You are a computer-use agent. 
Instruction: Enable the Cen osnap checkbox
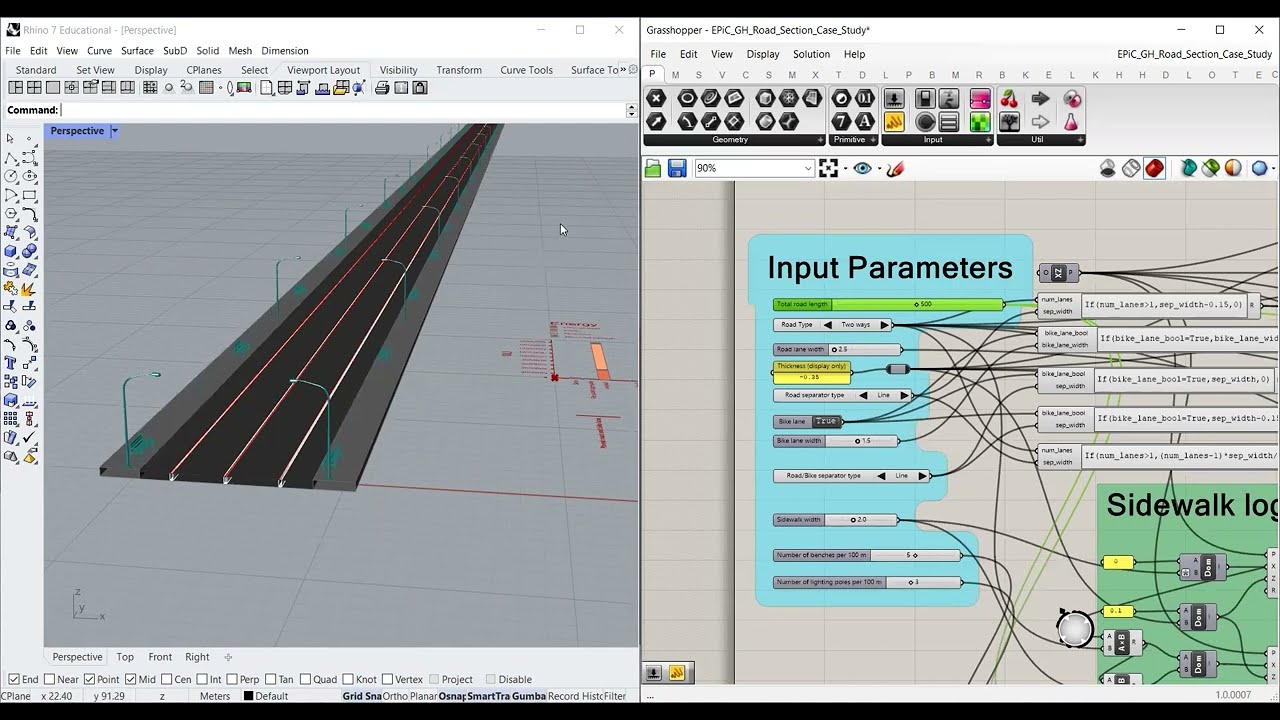tap(166, 680)
